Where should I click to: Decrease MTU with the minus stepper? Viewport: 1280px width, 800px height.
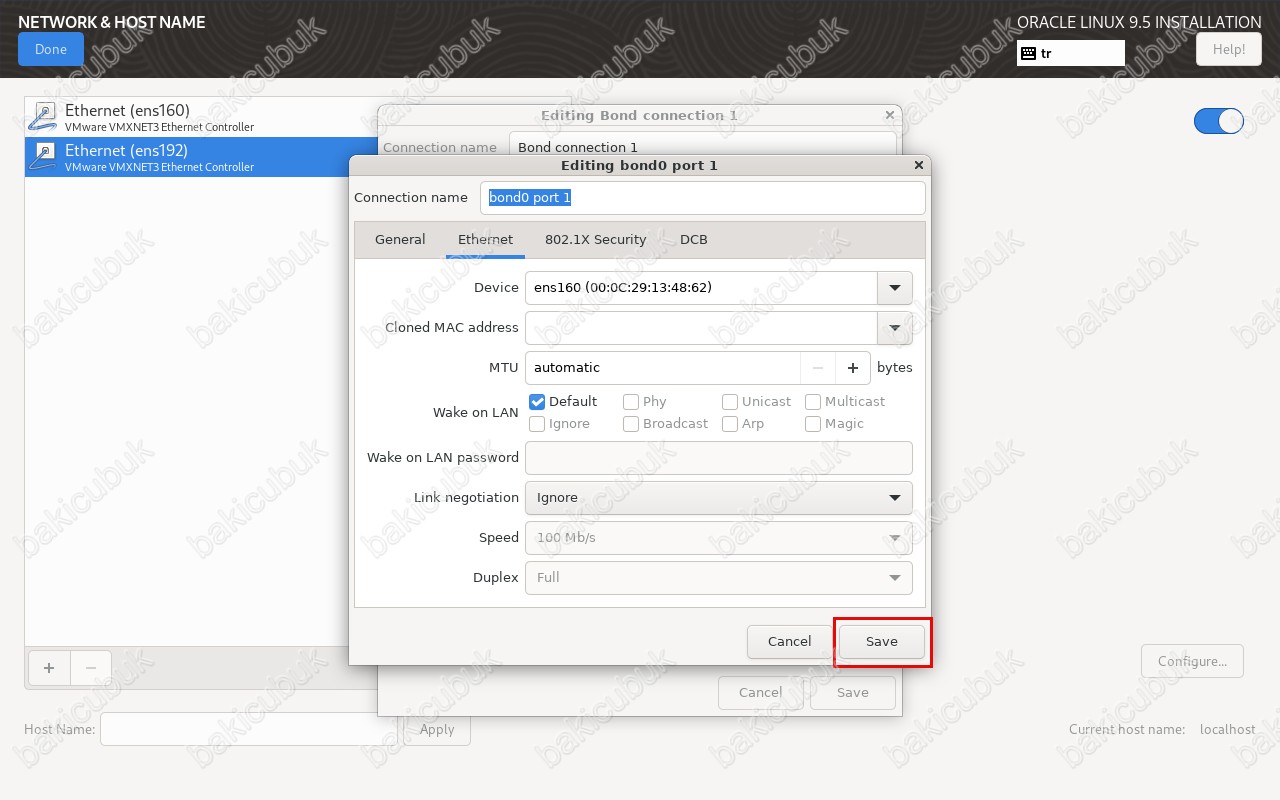pos(818,368)
